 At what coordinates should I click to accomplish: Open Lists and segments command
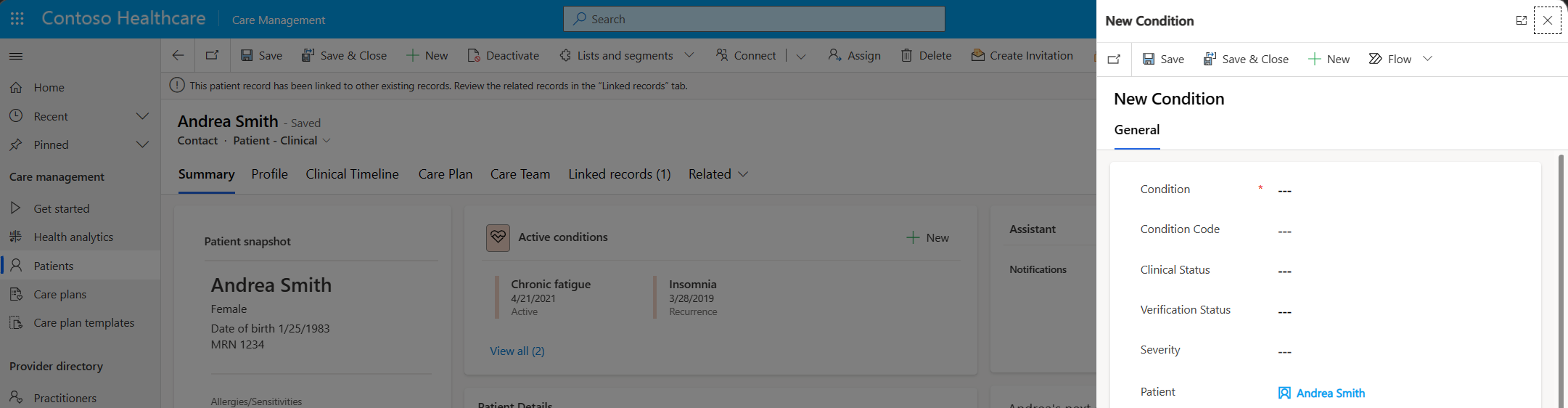pos(616,55)
